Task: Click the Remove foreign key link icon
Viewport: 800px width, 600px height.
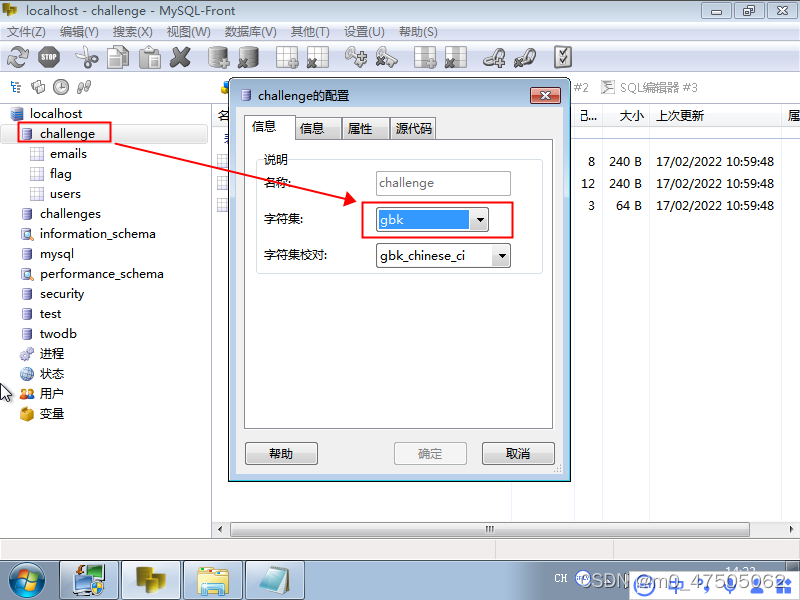Action: pos(524,57)
